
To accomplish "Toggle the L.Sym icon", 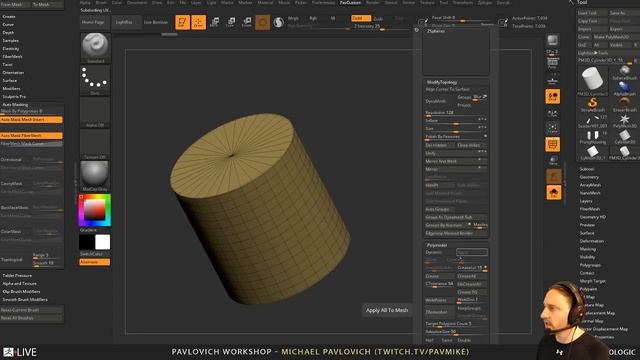I will click(553, 113).
